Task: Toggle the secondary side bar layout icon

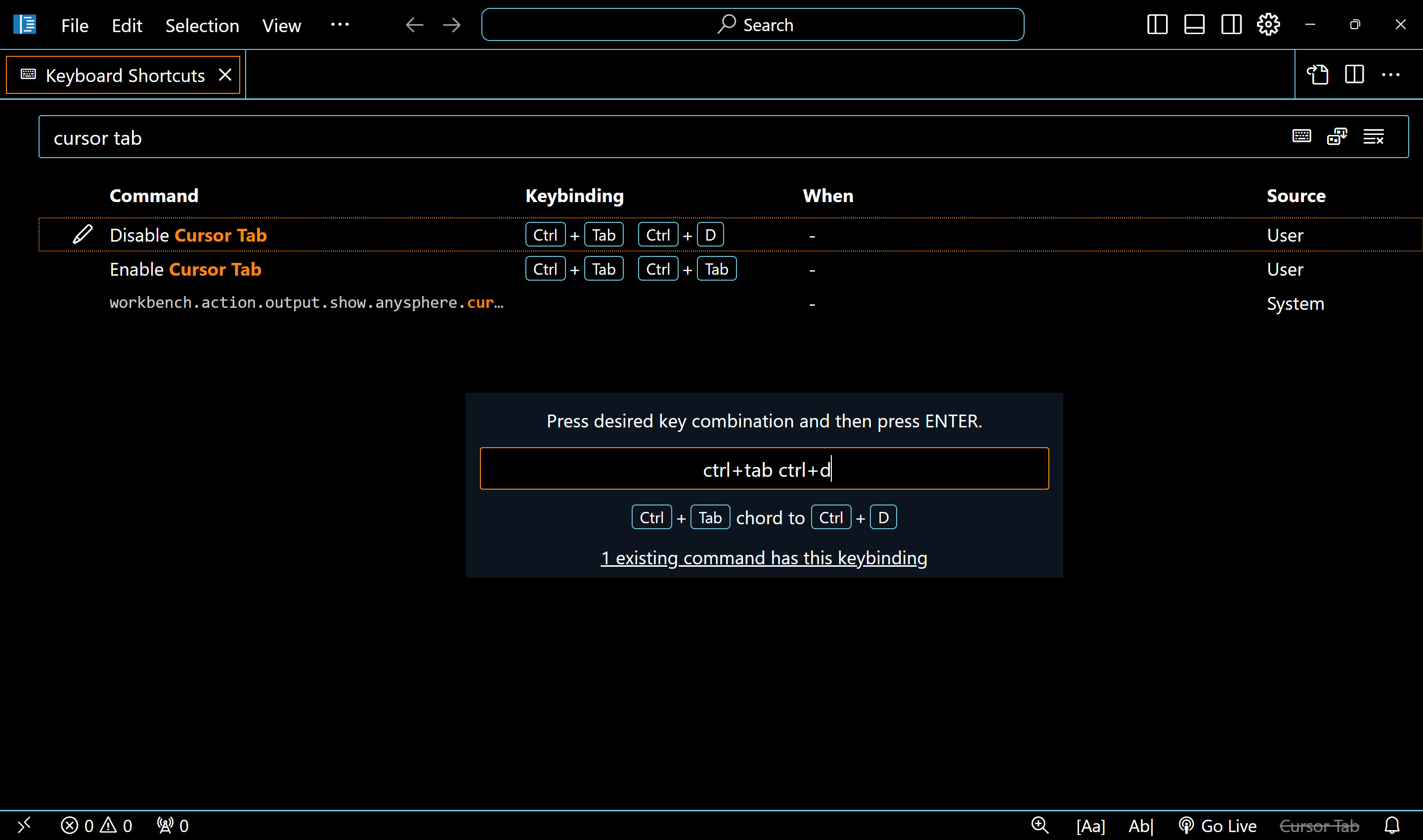Action: 1231,24
